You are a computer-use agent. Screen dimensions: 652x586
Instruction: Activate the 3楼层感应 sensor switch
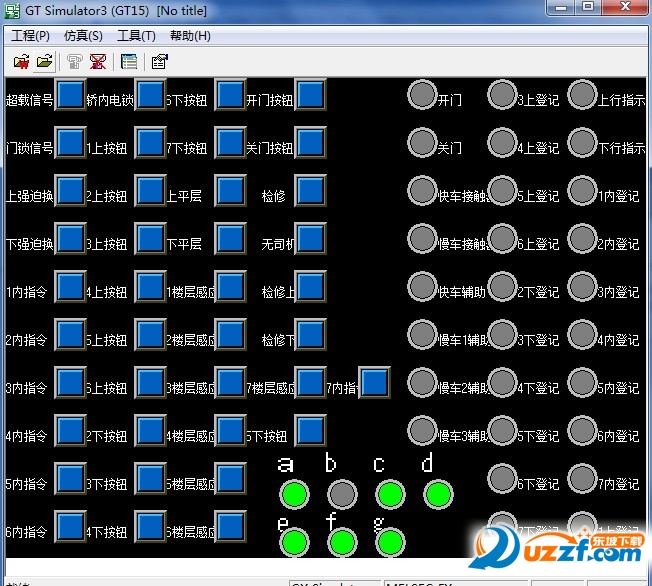click(230, 383)
